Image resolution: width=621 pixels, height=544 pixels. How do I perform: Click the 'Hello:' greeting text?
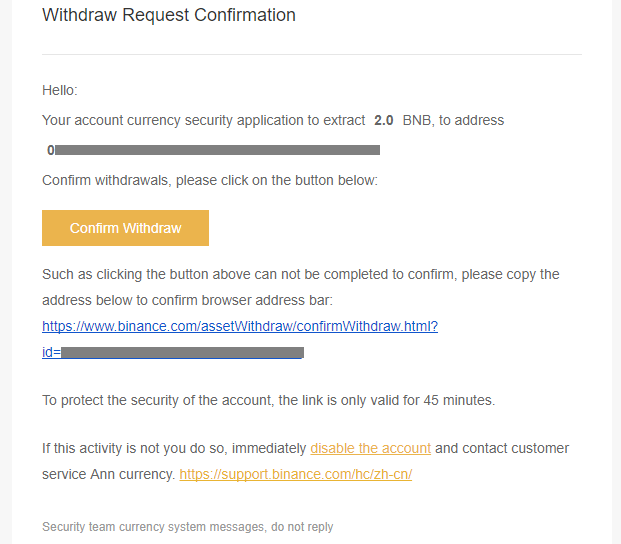[60, 90]
